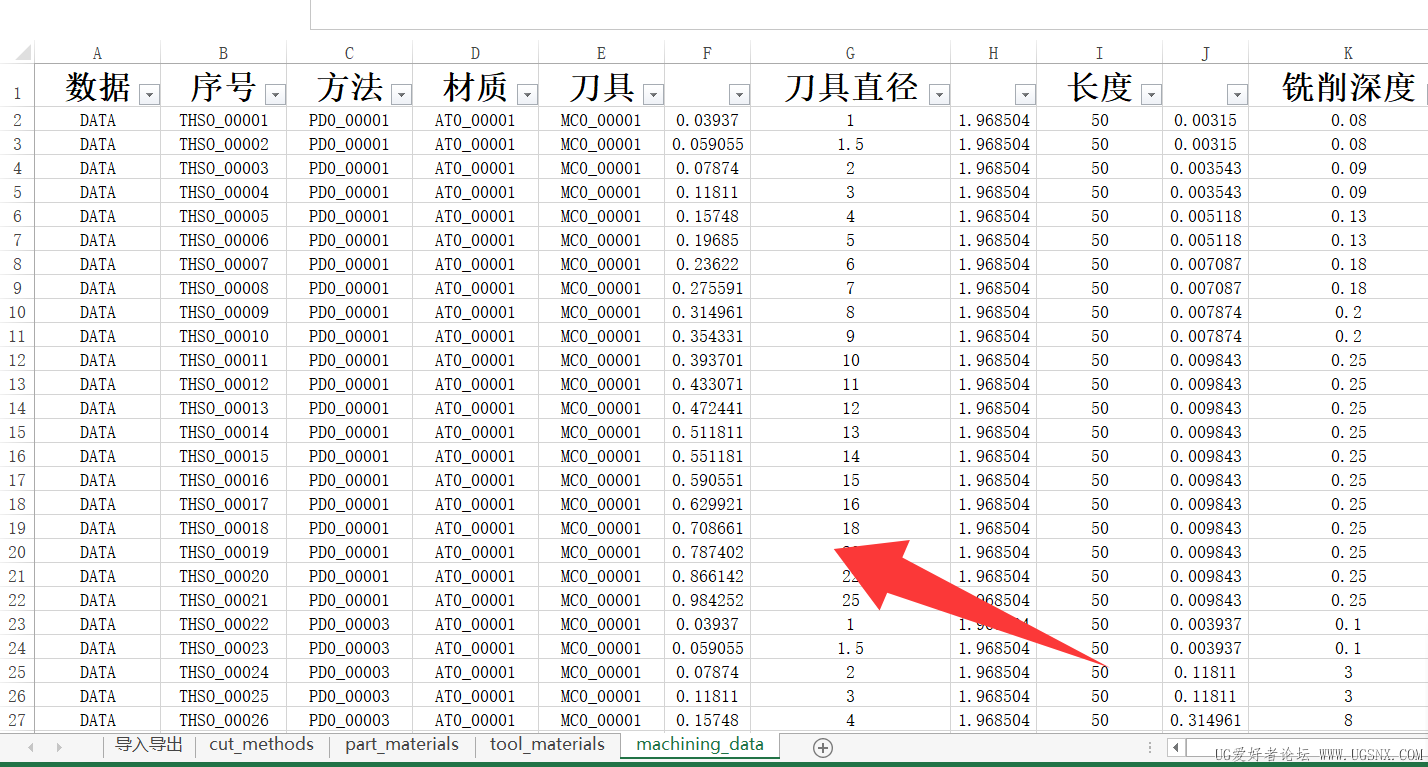1428x767 pixels.
Task: Select column G header
Action: click(850, 53)
